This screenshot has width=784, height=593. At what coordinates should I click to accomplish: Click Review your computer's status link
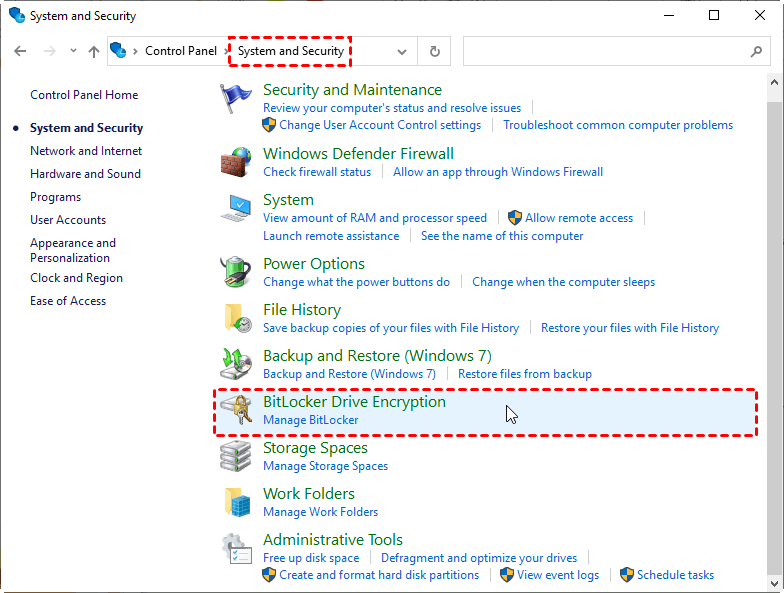(x=392, y=108)
